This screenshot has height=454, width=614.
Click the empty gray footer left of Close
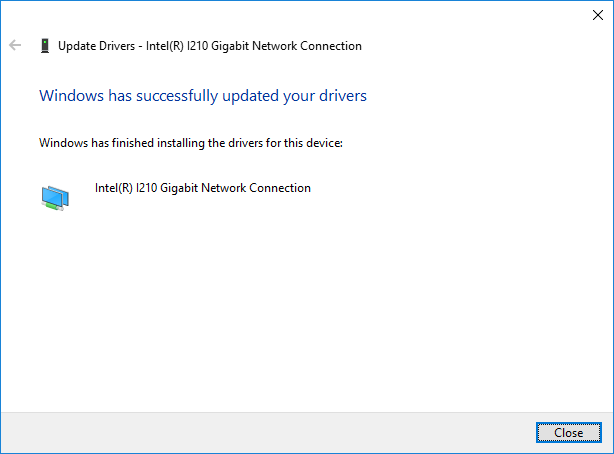pos(270,432)
